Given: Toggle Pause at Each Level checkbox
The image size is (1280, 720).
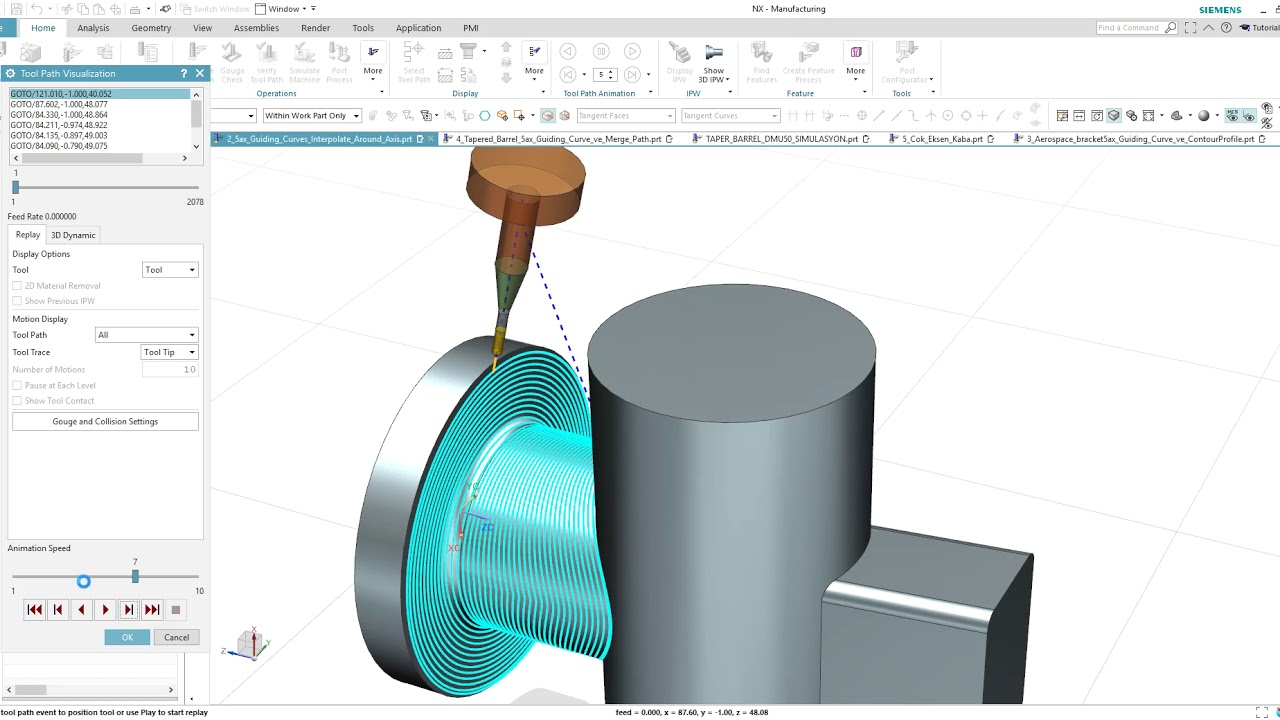Looking at the screenshot, I should 17,385.
